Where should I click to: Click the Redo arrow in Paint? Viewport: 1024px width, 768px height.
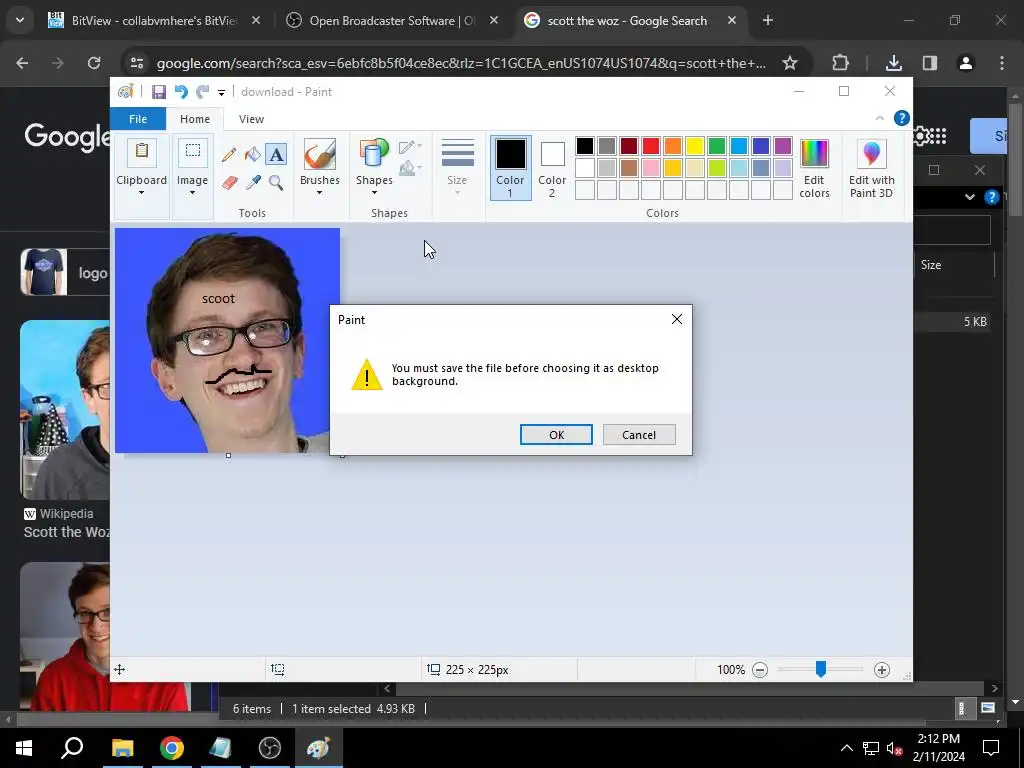(x=202, y=92)
